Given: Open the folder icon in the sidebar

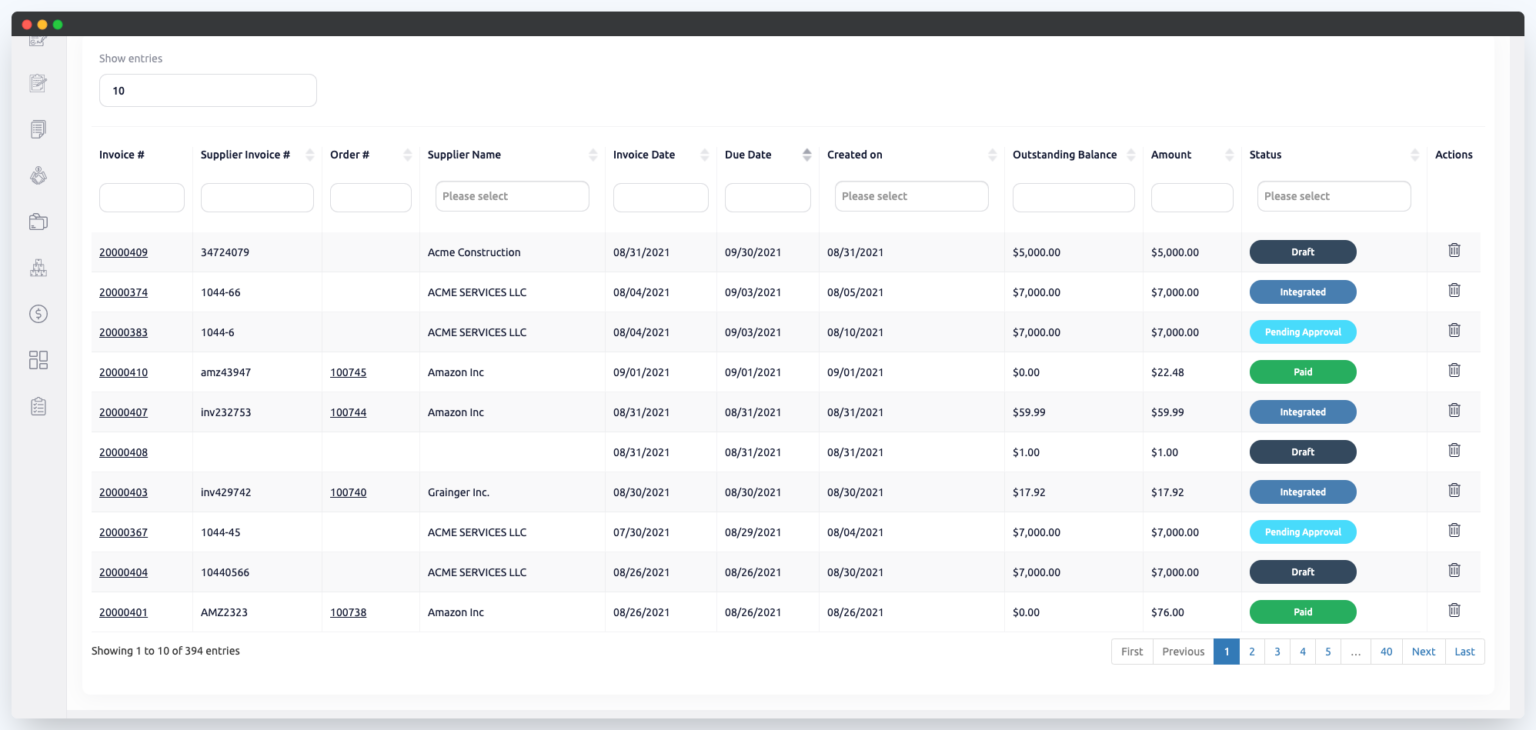Looking at the screenshot, I should tap(37, 221).
